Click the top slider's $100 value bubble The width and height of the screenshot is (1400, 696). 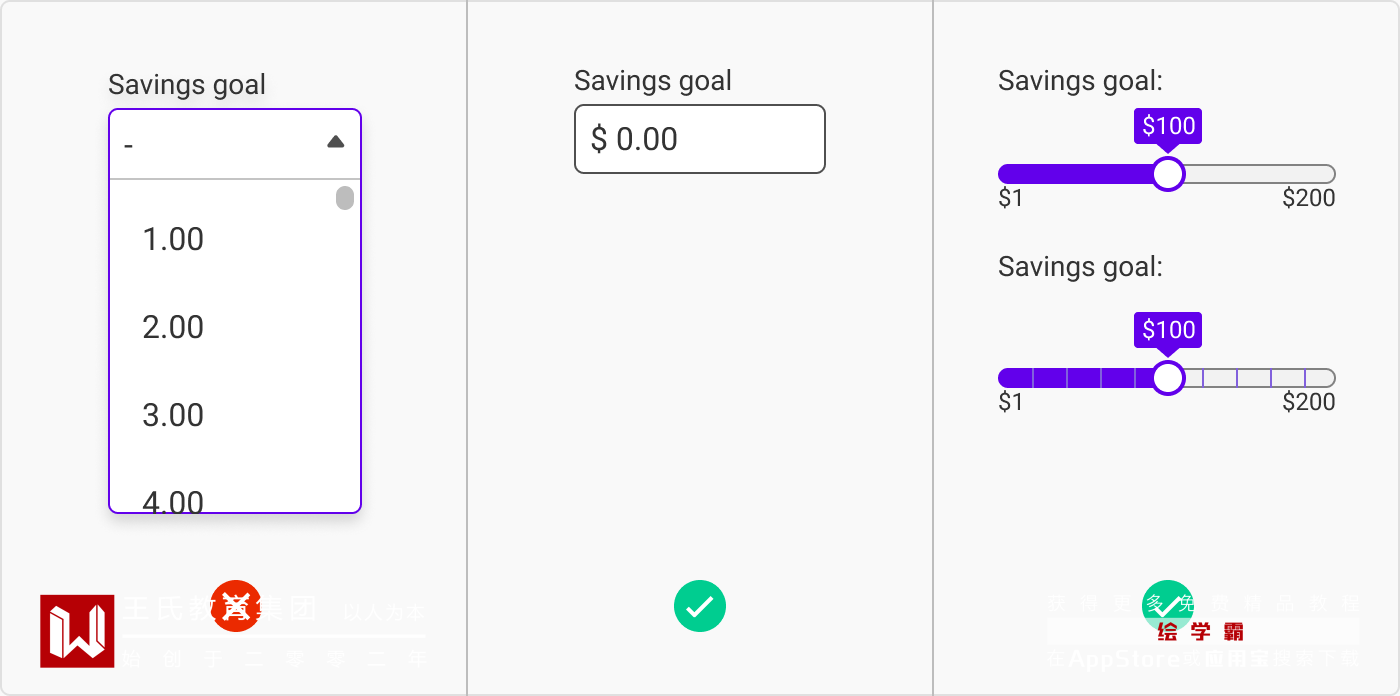coord(1168,126)
